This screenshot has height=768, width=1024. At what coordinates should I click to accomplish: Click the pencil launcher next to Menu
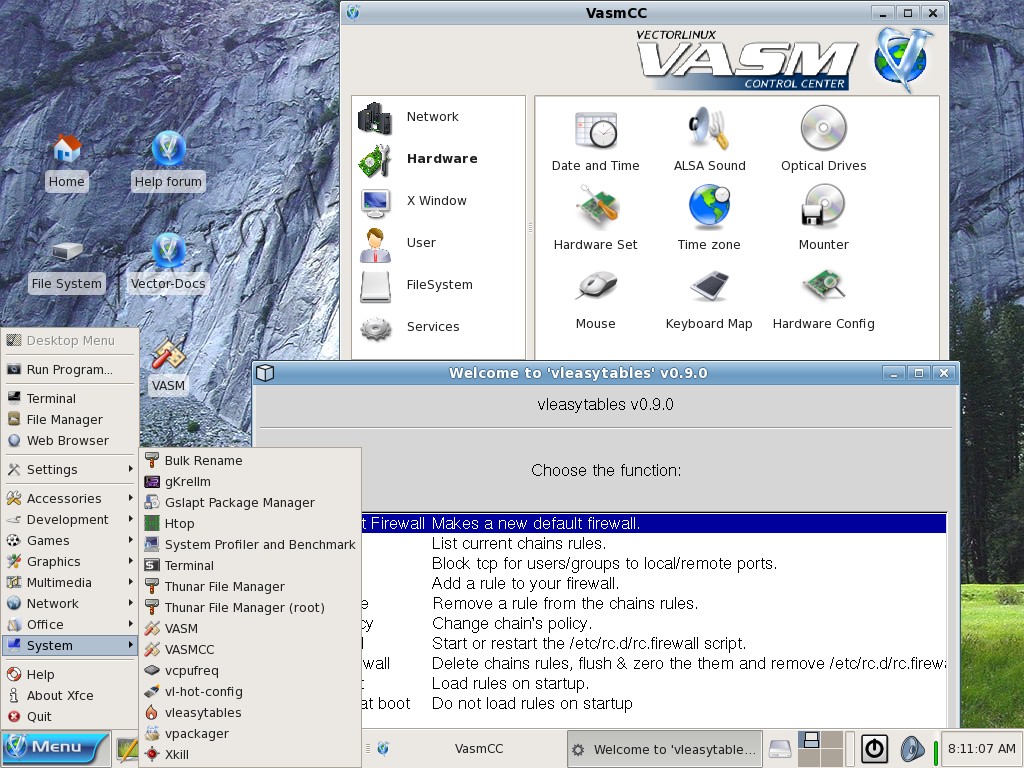(127, 750)
